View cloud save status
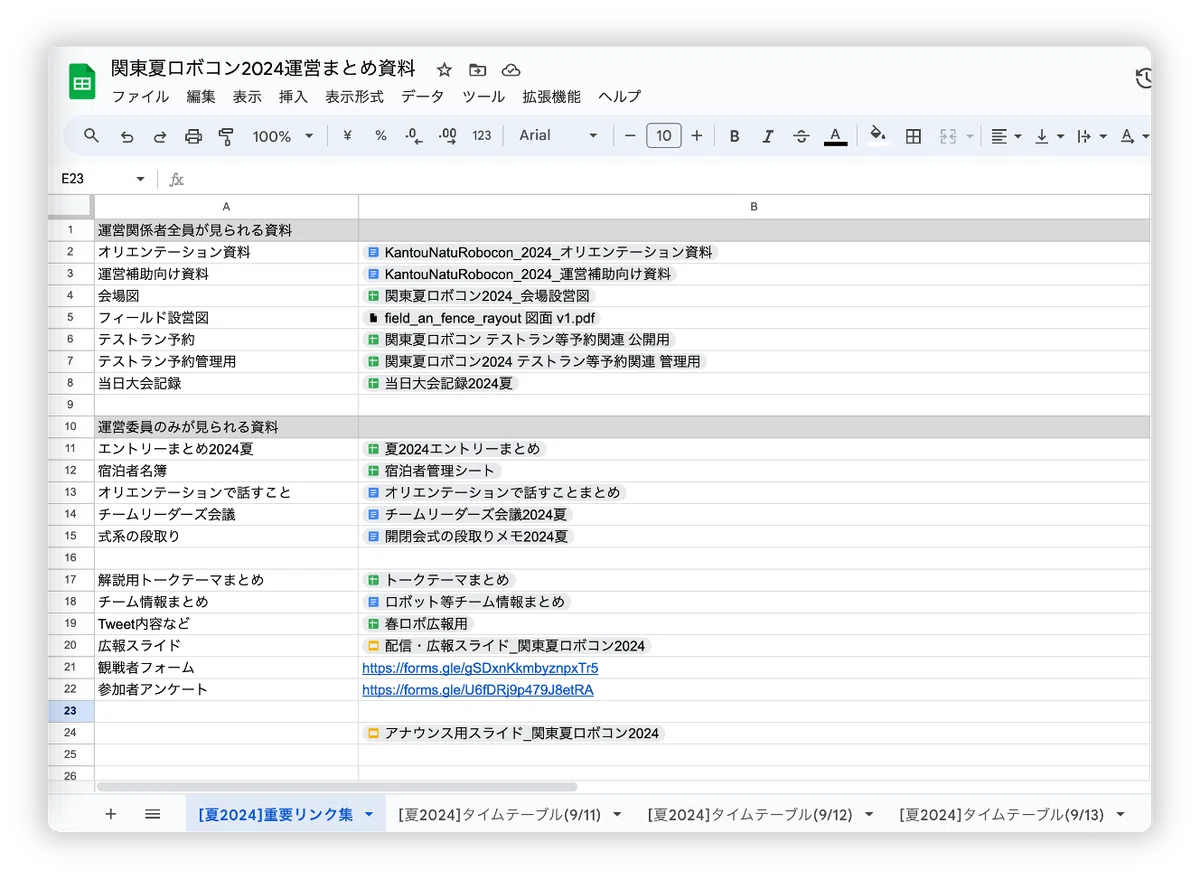Image resolution: width=1200 pixels, height=878 pixels. tap(511, 70)
